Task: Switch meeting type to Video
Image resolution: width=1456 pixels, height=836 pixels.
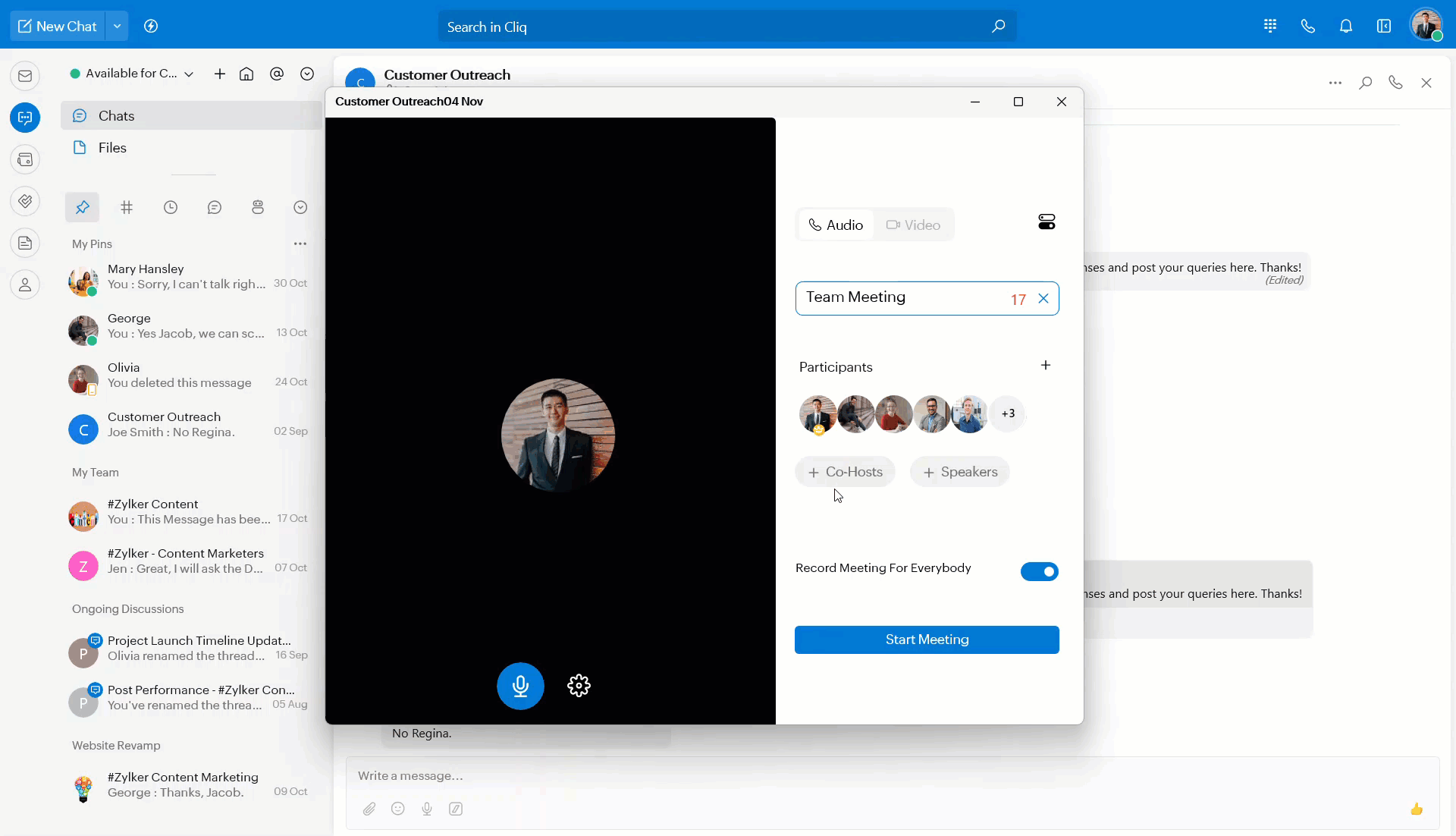Action: click(913, 225)
